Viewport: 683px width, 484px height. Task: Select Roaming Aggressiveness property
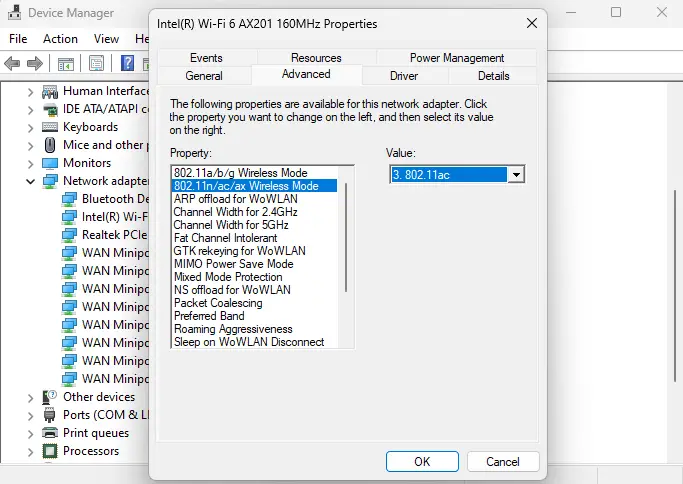pos(254,329)
